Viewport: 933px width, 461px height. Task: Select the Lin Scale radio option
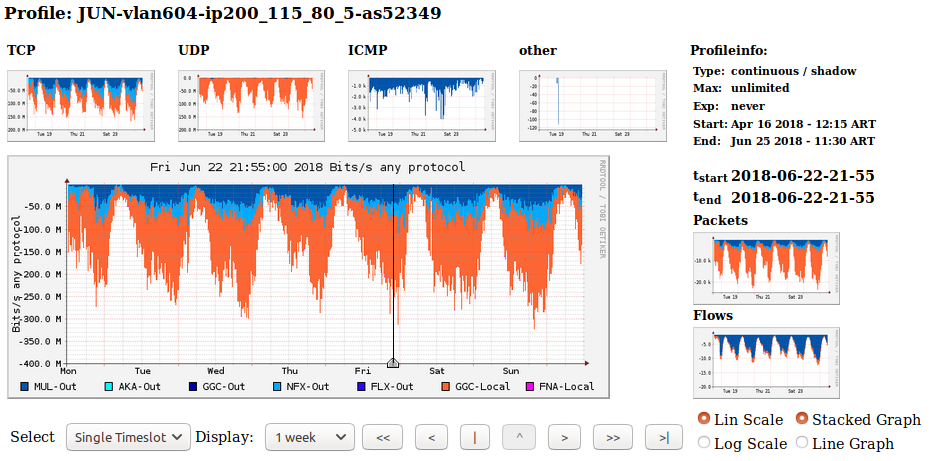704,419
